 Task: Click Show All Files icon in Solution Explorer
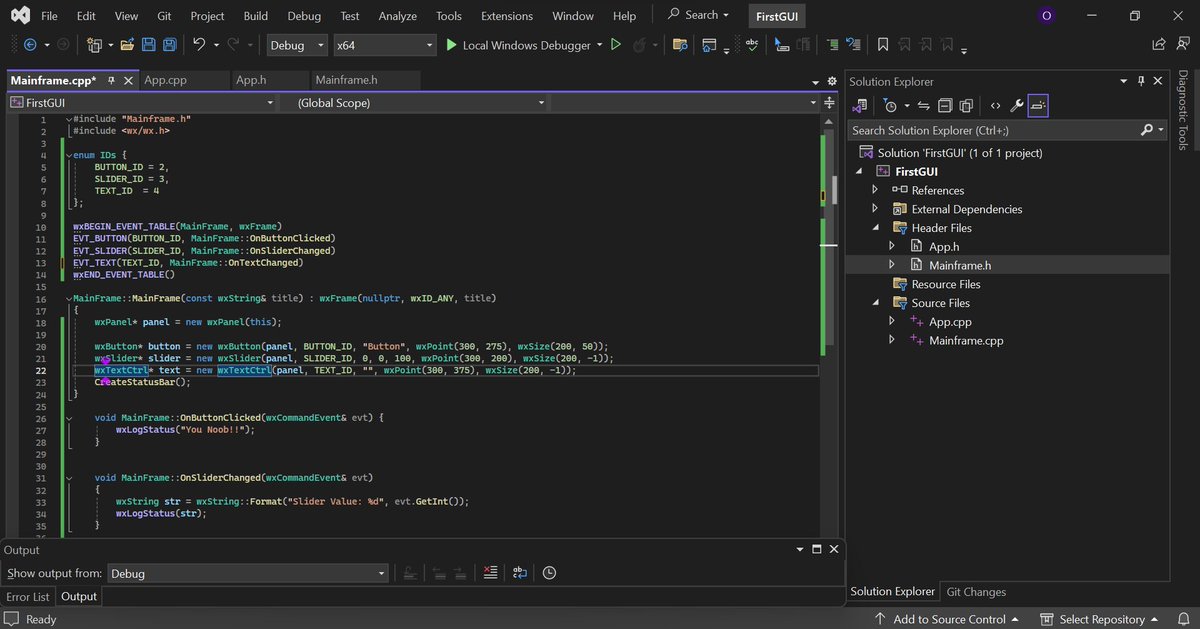click(966, 105)
